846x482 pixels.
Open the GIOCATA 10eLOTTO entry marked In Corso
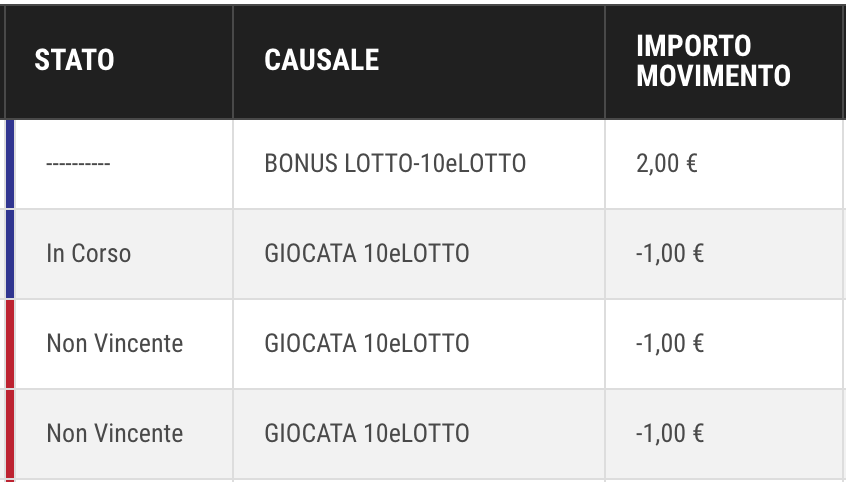tap(367, 254)
